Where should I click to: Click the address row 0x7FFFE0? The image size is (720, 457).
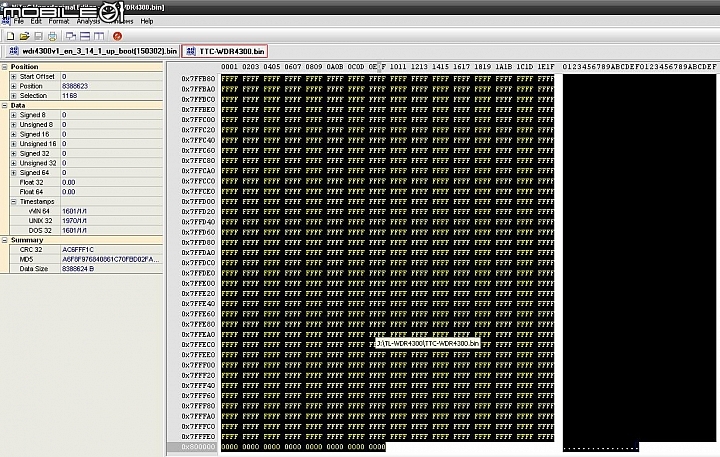(198, 436)
